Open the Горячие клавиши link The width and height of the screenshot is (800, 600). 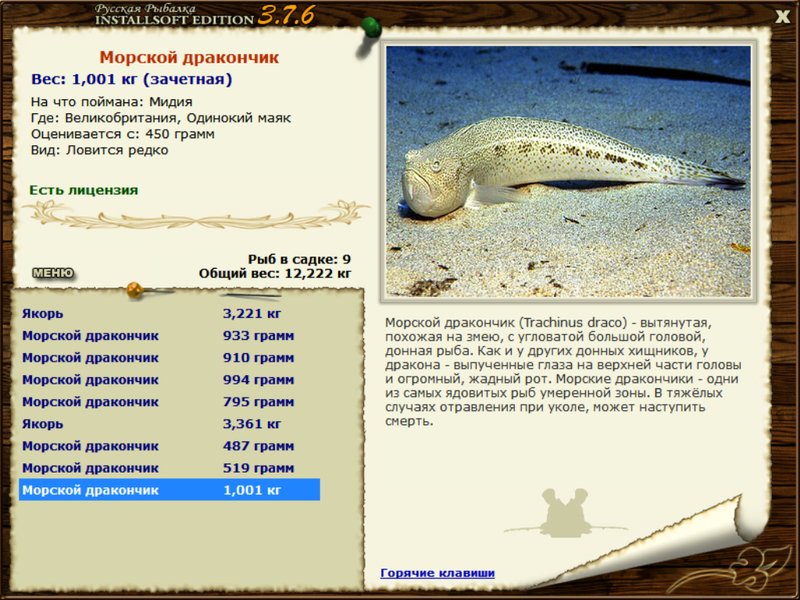pos(437,573)
